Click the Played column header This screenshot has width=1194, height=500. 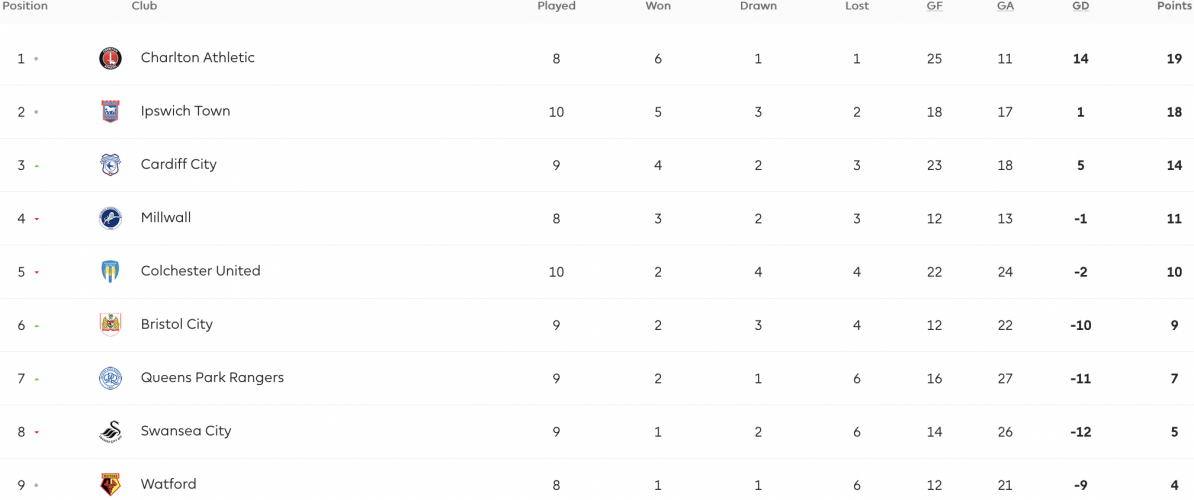557,6
